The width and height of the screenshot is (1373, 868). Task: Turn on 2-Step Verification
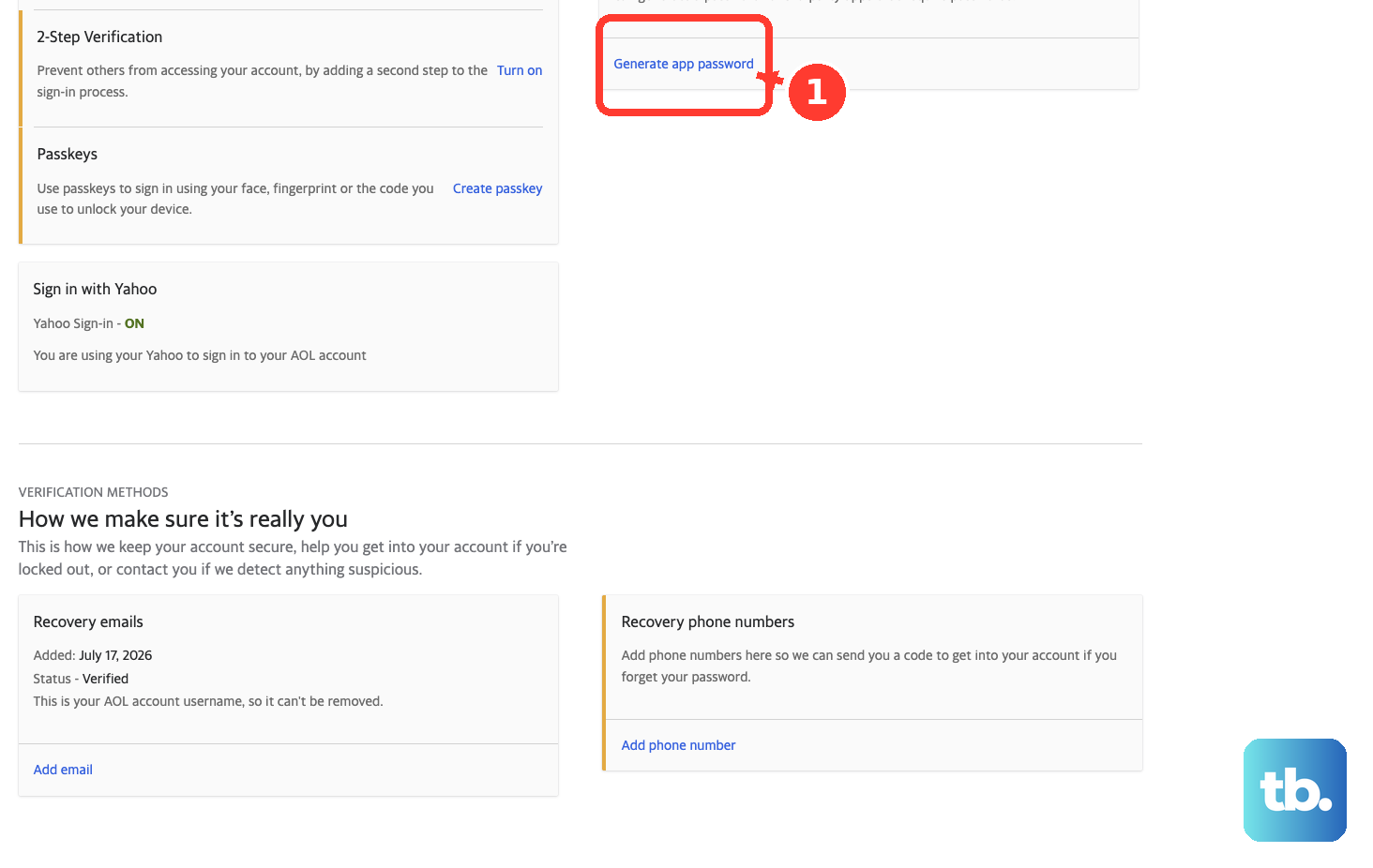point(520,70)
